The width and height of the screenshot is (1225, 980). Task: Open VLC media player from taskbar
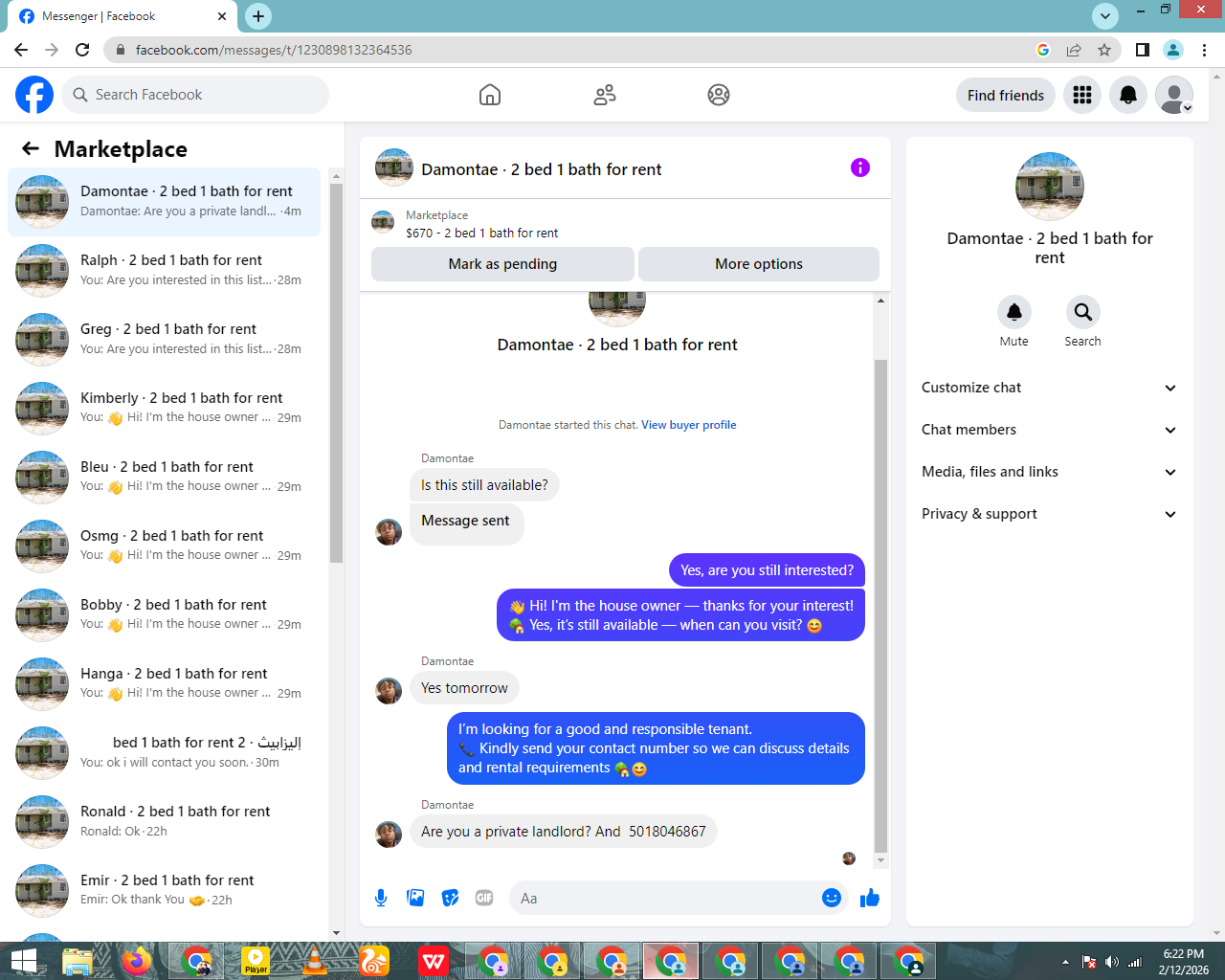pyautogui.click(x=315, y=961)
